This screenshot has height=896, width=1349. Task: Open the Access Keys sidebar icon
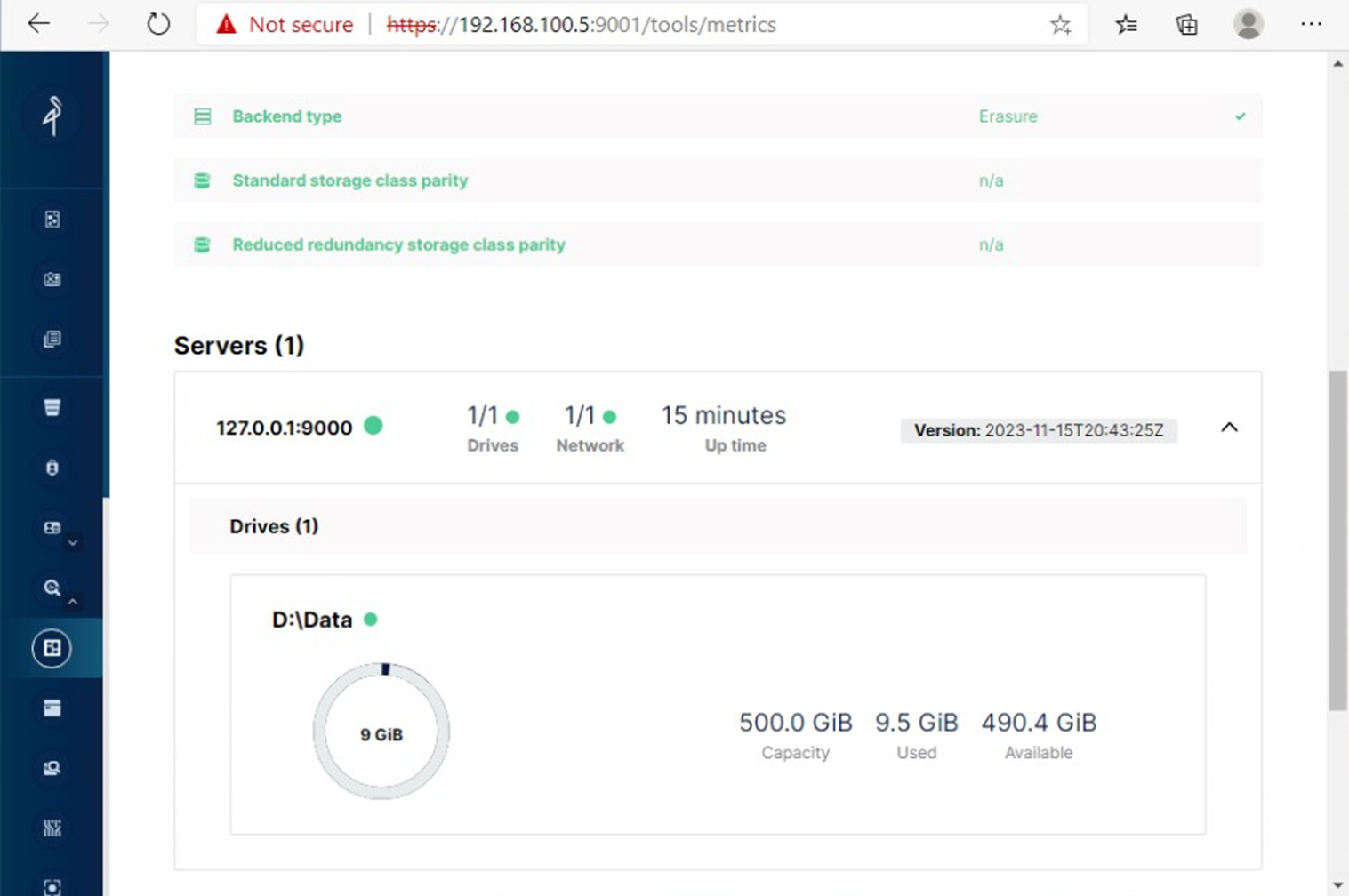pyautogui.click(x=52, y=279)
